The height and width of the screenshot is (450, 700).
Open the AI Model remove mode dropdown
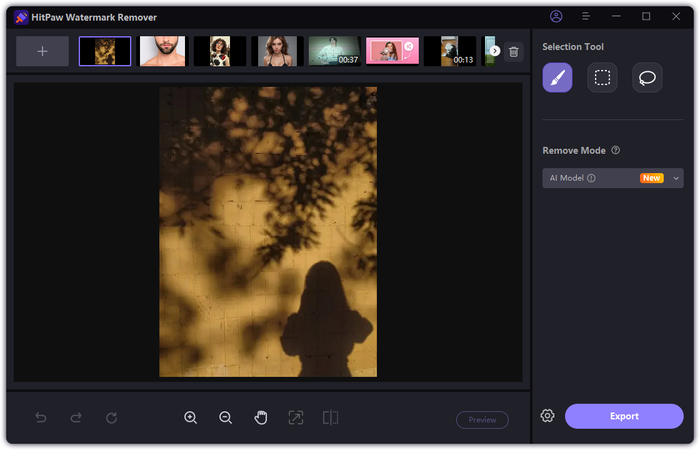coord(612,178)
